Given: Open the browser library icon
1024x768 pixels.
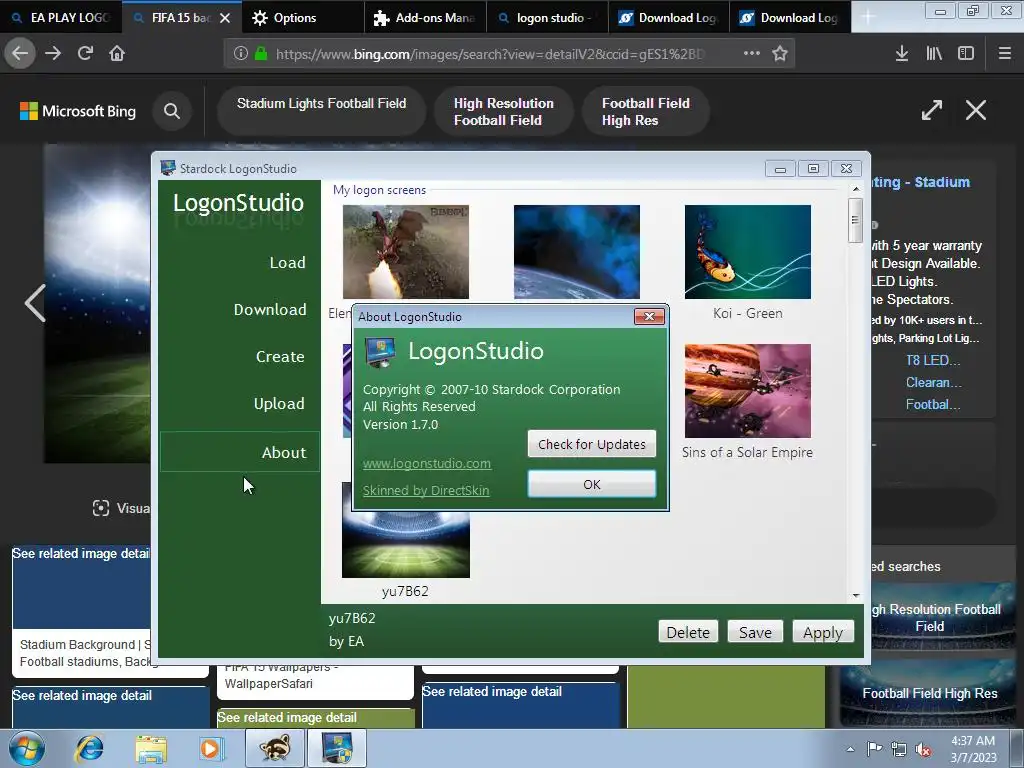Looking at the screenshot, I should [934, 54].
